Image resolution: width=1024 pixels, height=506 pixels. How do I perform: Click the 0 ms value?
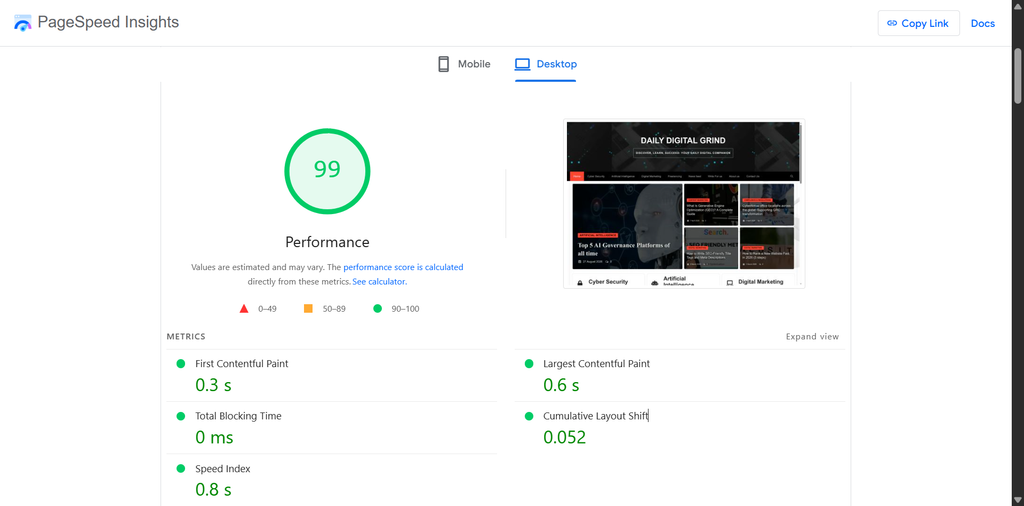(x=214, y=437)
